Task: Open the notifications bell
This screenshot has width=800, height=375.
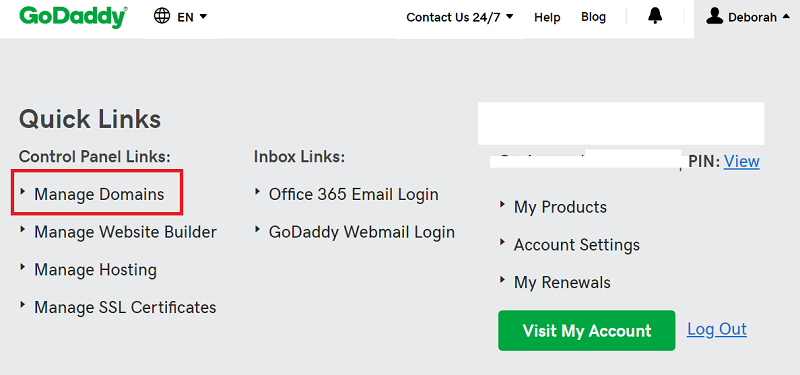Action: click(x=655, y=16)
